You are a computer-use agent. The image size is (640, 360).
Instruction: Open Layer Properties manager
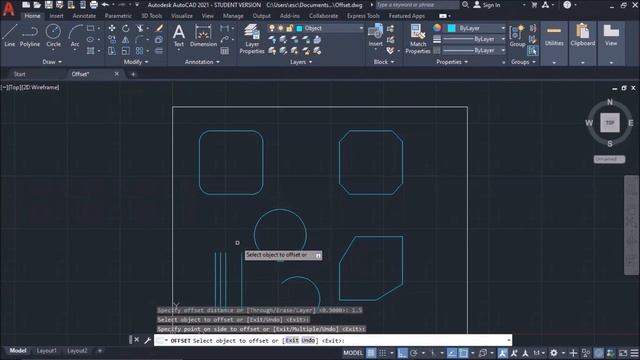point(252,39)
